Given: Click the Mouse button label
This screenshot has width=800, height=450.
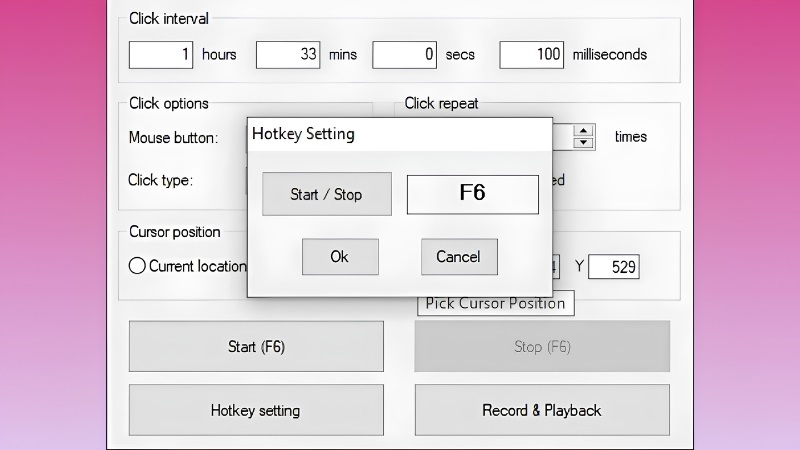Looking at the screenshot, I should (173, 138).
